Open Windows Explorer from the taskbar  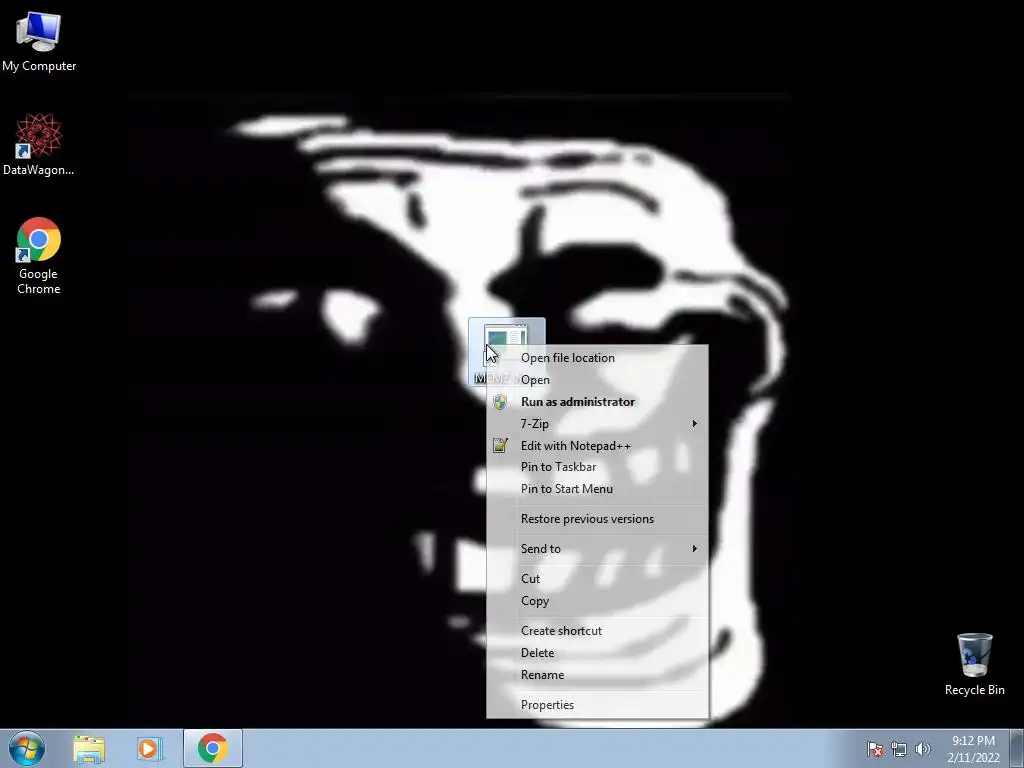(89, 748)
